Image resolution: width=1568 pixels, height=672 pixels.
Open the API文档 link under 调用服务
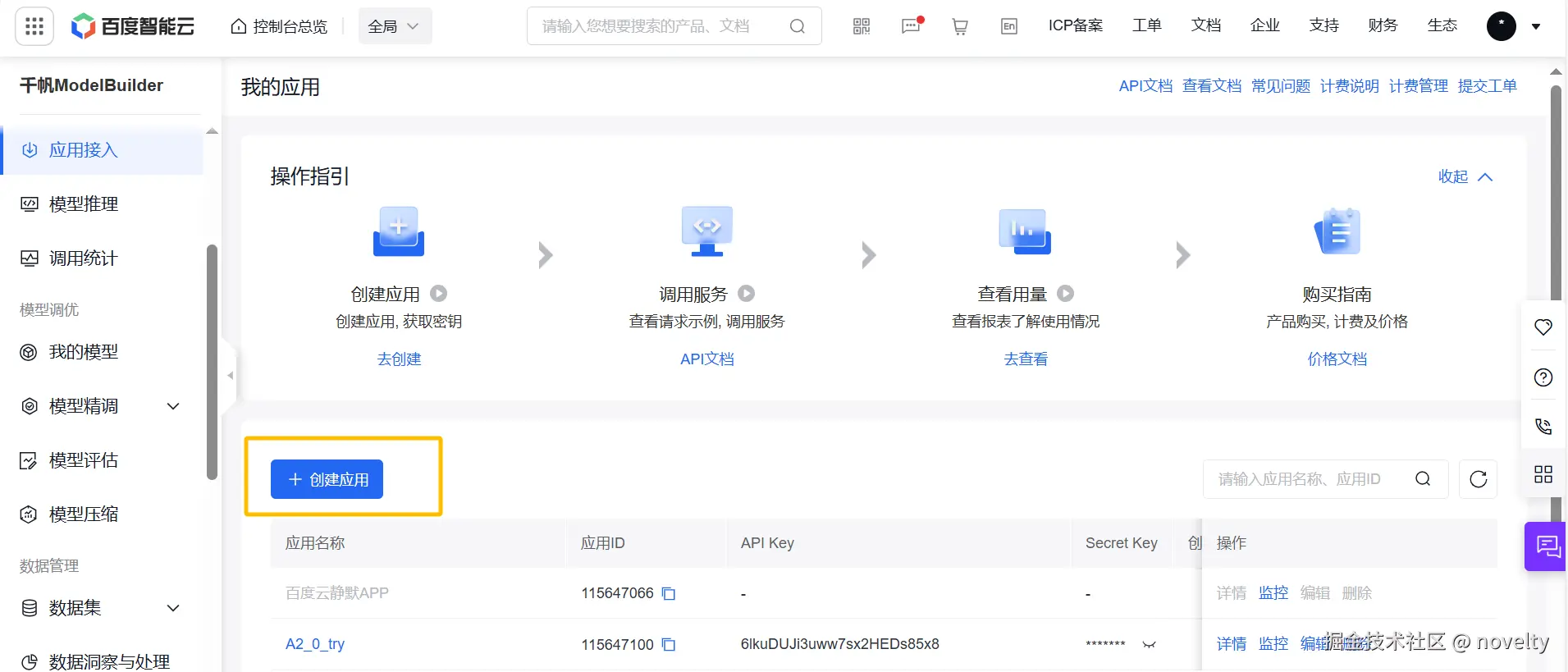pos(707,359)
